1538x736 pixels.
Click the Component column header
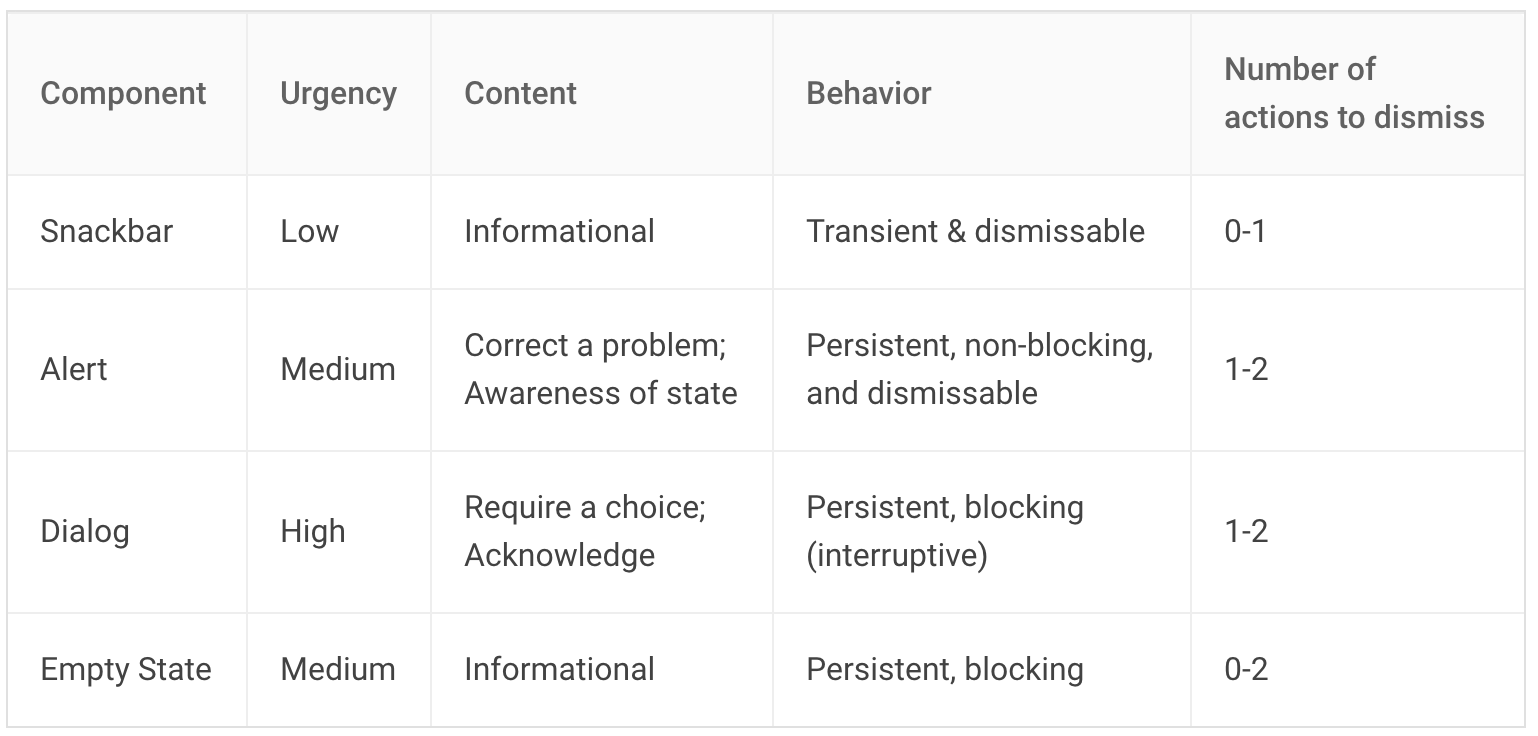[123, 93]
